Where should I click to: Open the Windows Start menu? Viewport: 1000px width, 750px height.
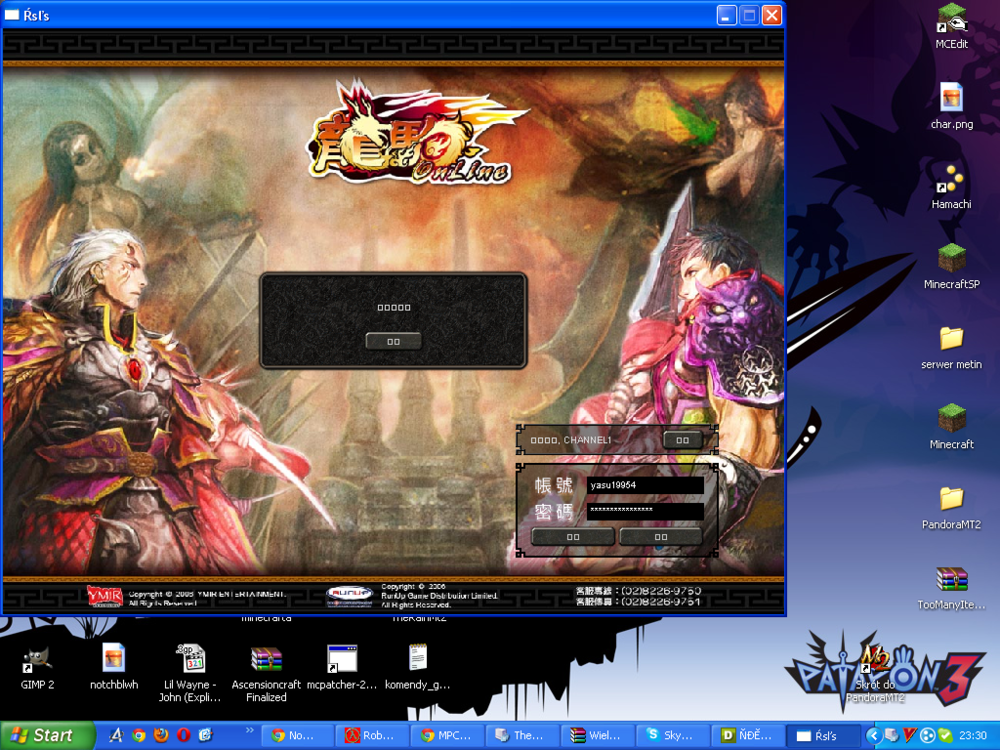click(47, 735)
